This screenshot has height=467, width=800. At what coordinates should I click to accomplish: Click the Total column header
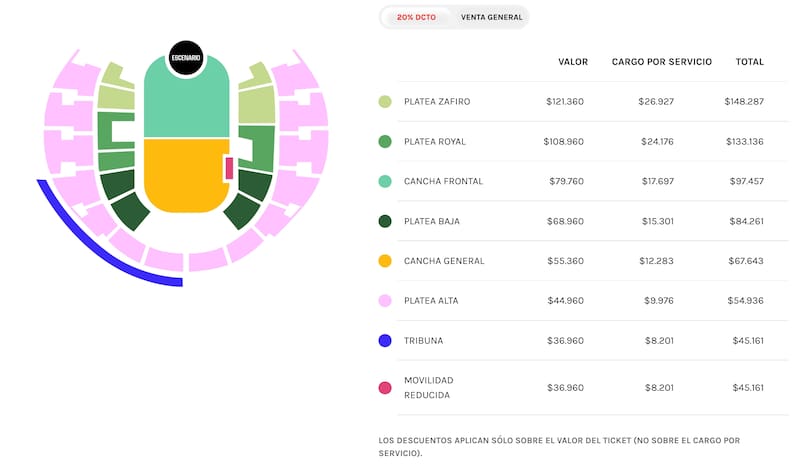tap(749, 62)
